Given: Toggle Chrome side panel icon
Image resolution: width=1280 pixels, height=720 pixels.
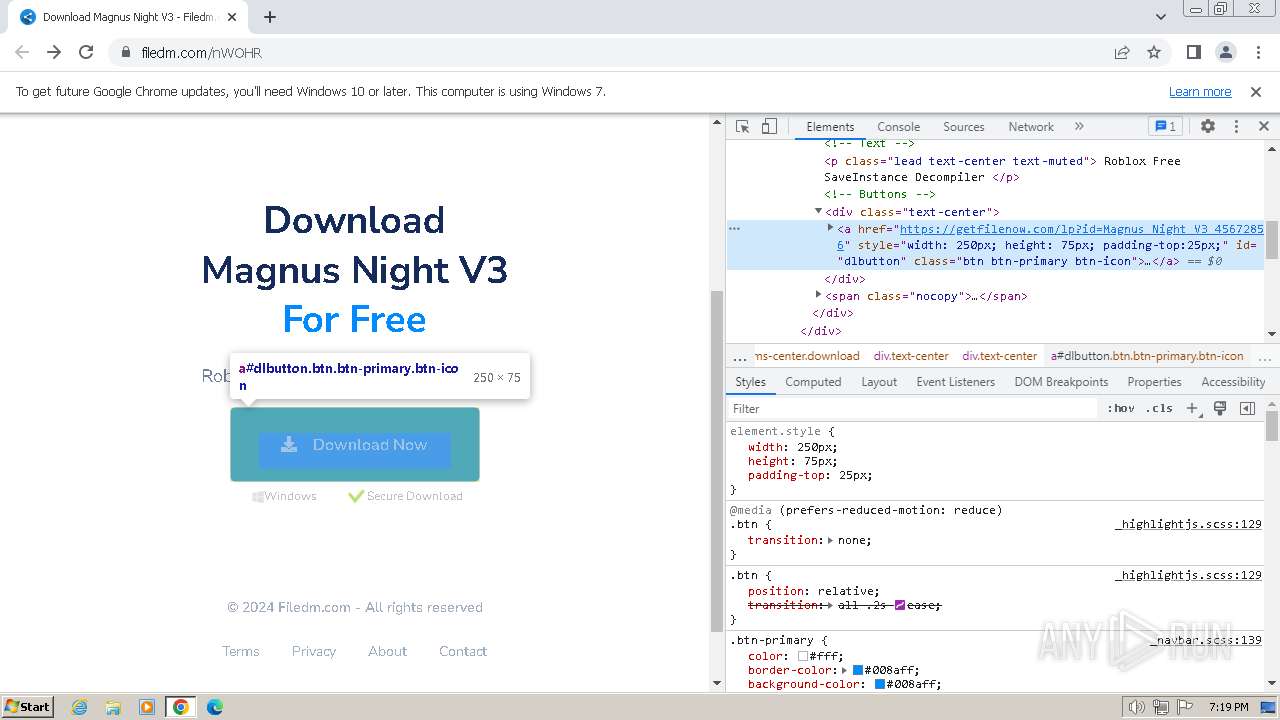Looking at the screenshot, I should 1194,52.
